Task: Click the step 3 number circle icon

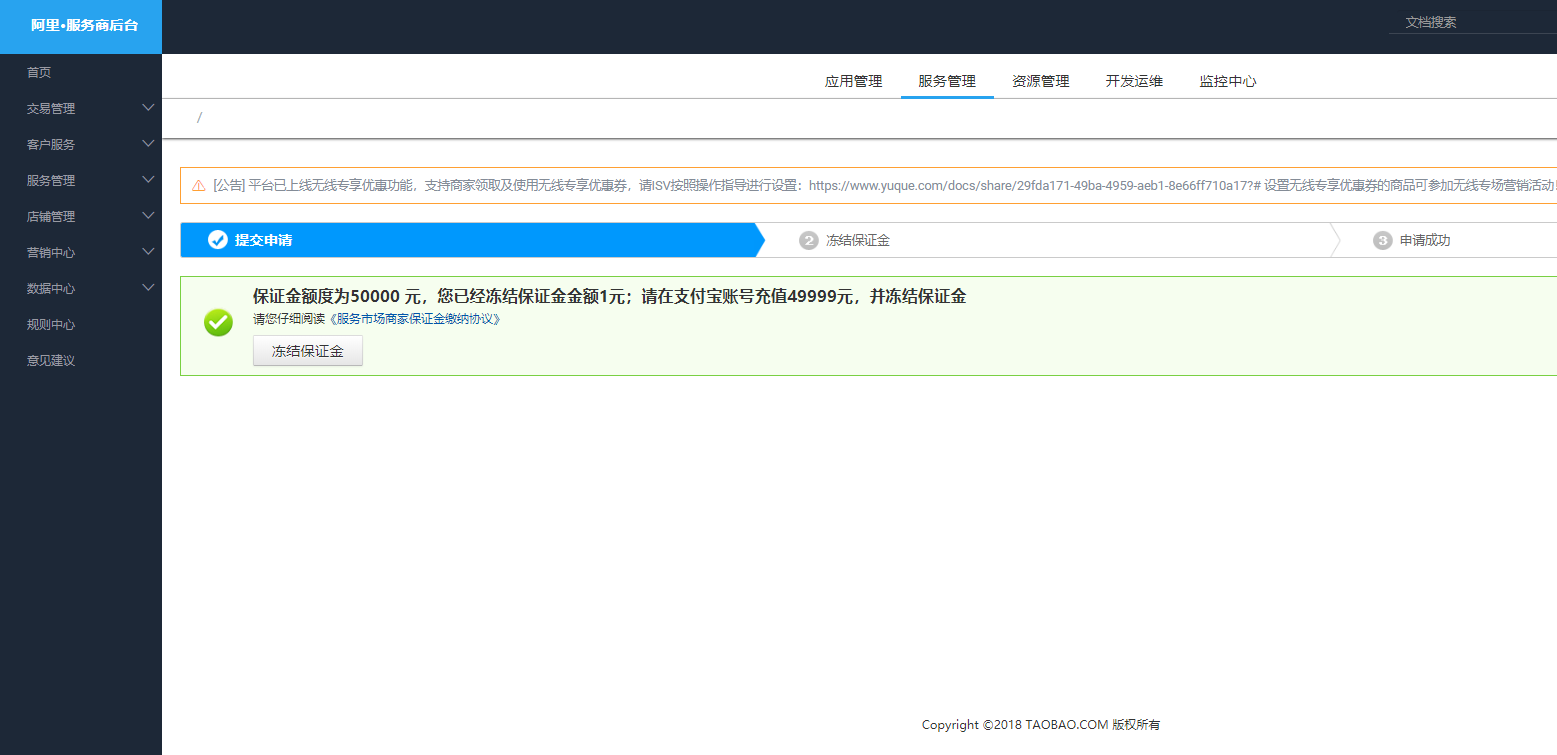Action: coord(1382,240)
